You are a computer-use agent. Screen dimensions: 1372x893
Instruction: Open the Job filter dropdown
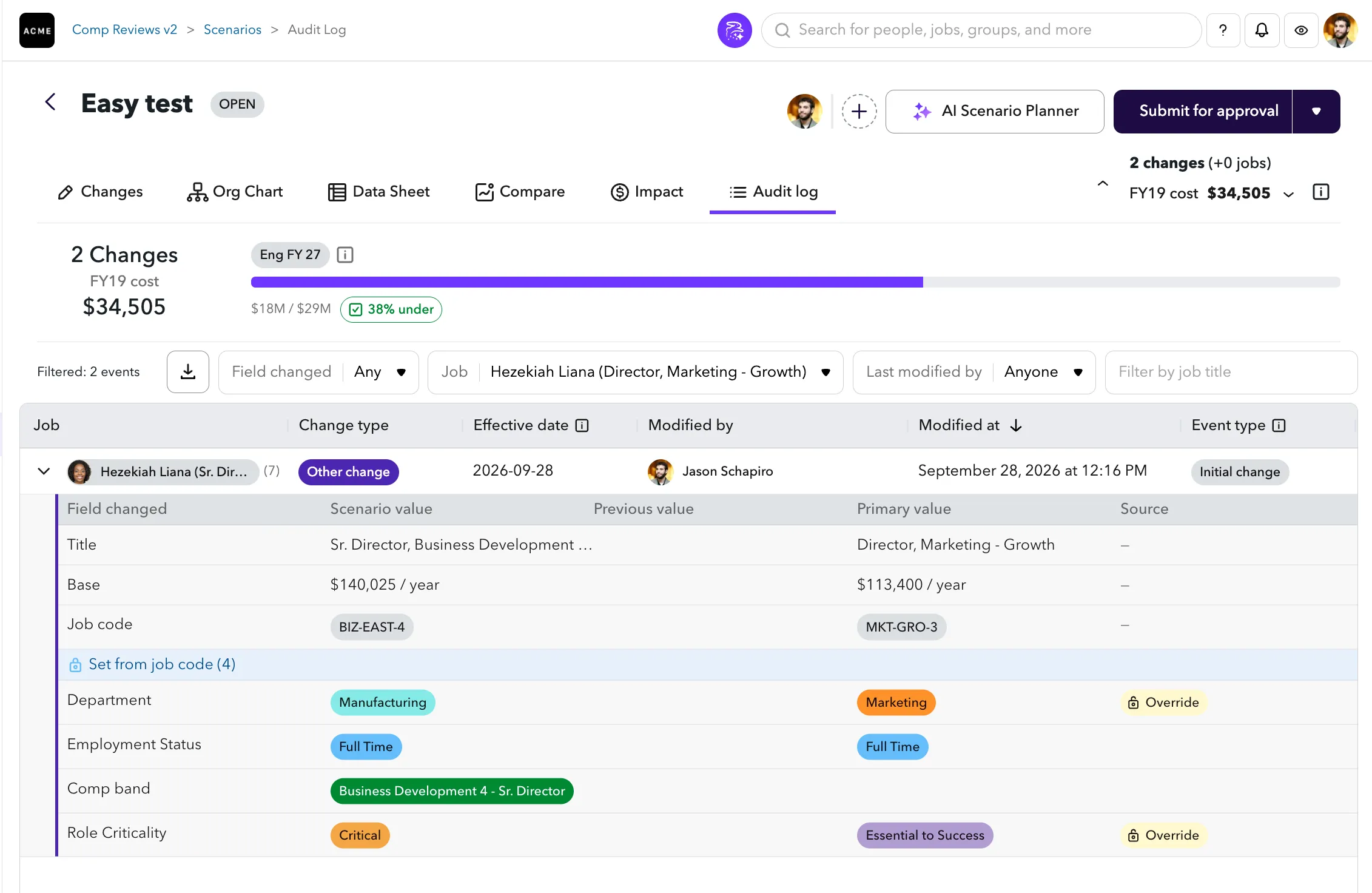[x=635, y=372]
